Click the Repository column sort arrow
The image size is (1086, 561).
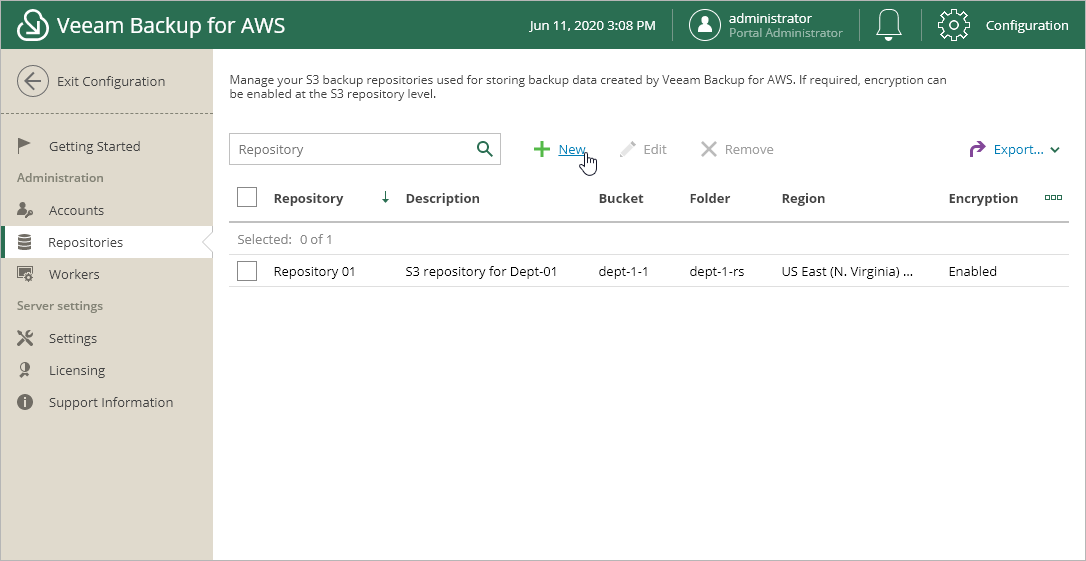(386, 197)
